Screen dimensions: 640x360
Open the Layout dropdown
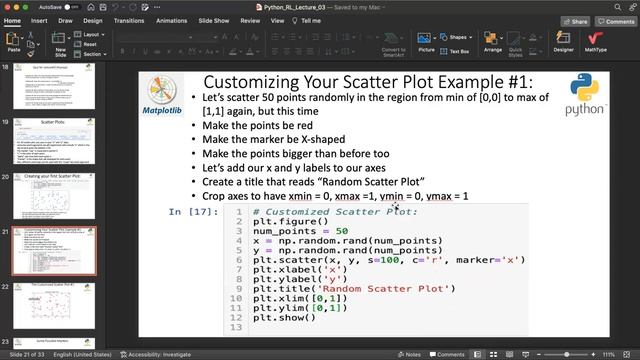click(89, 34)
